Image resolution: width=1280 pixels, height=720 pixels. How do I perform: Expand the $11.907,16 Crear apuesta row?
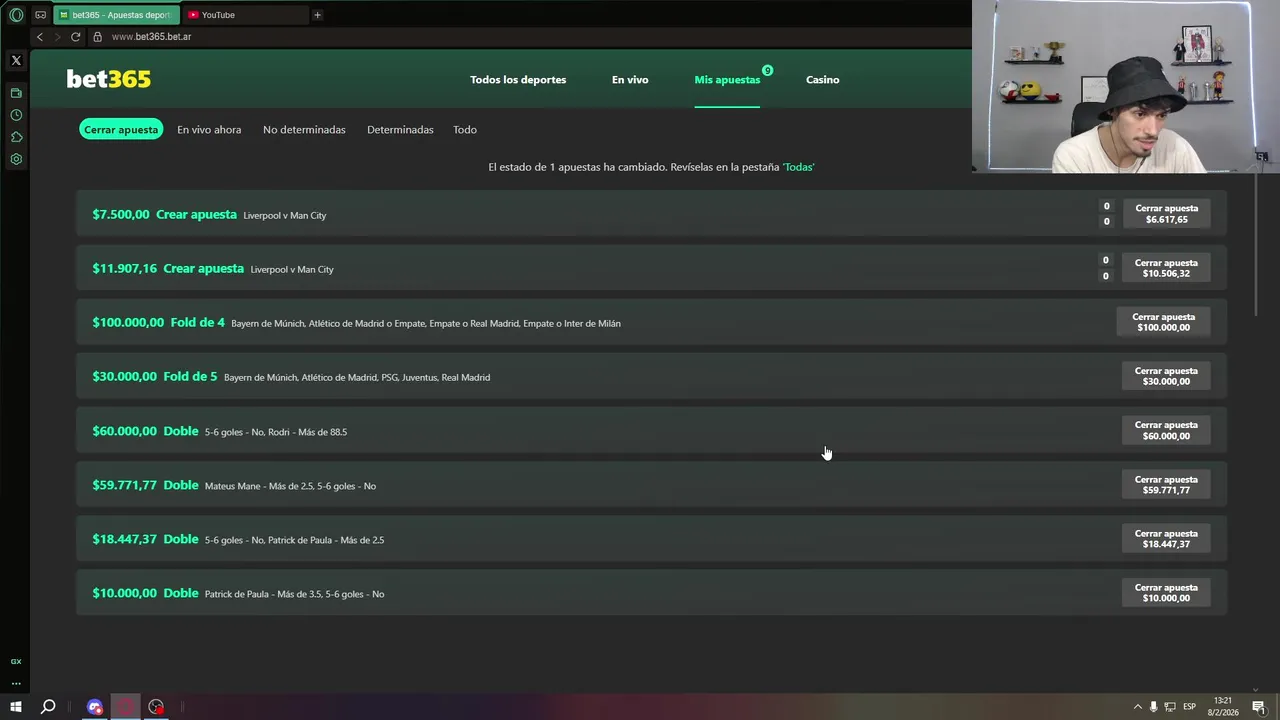(x=651, y=268)
